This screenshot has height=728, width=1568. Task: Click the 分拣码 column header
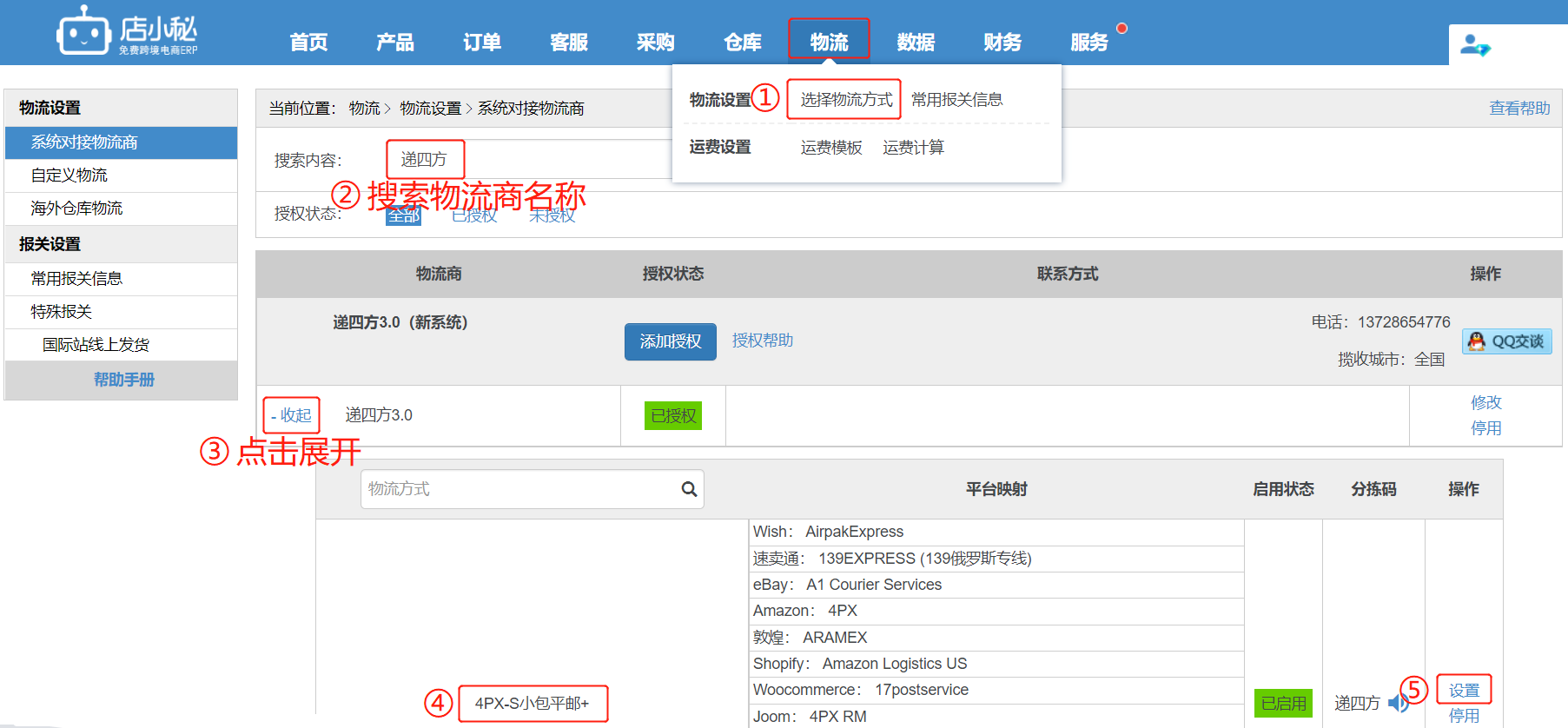click(x=1373, y=489)
